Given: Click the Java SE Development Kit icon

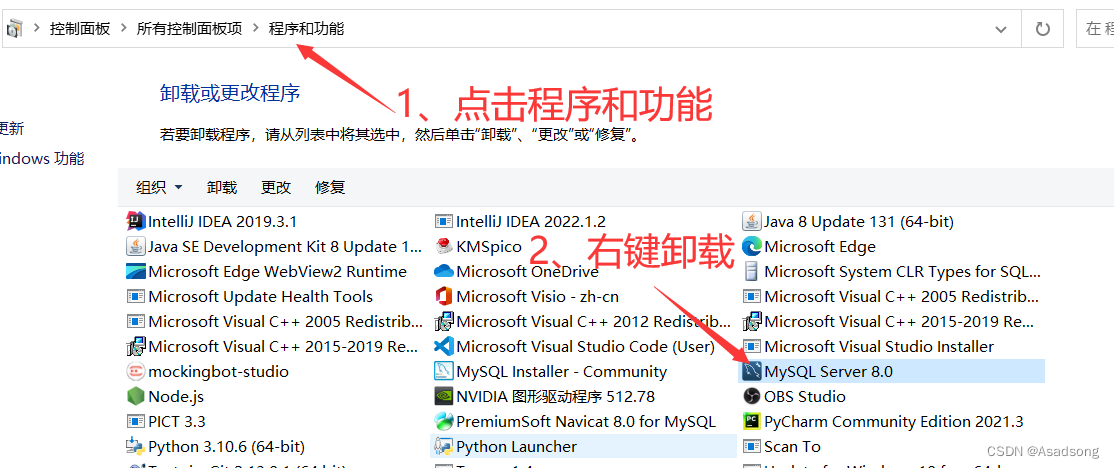Looking at the screenshot, I should tap(136, 246).
